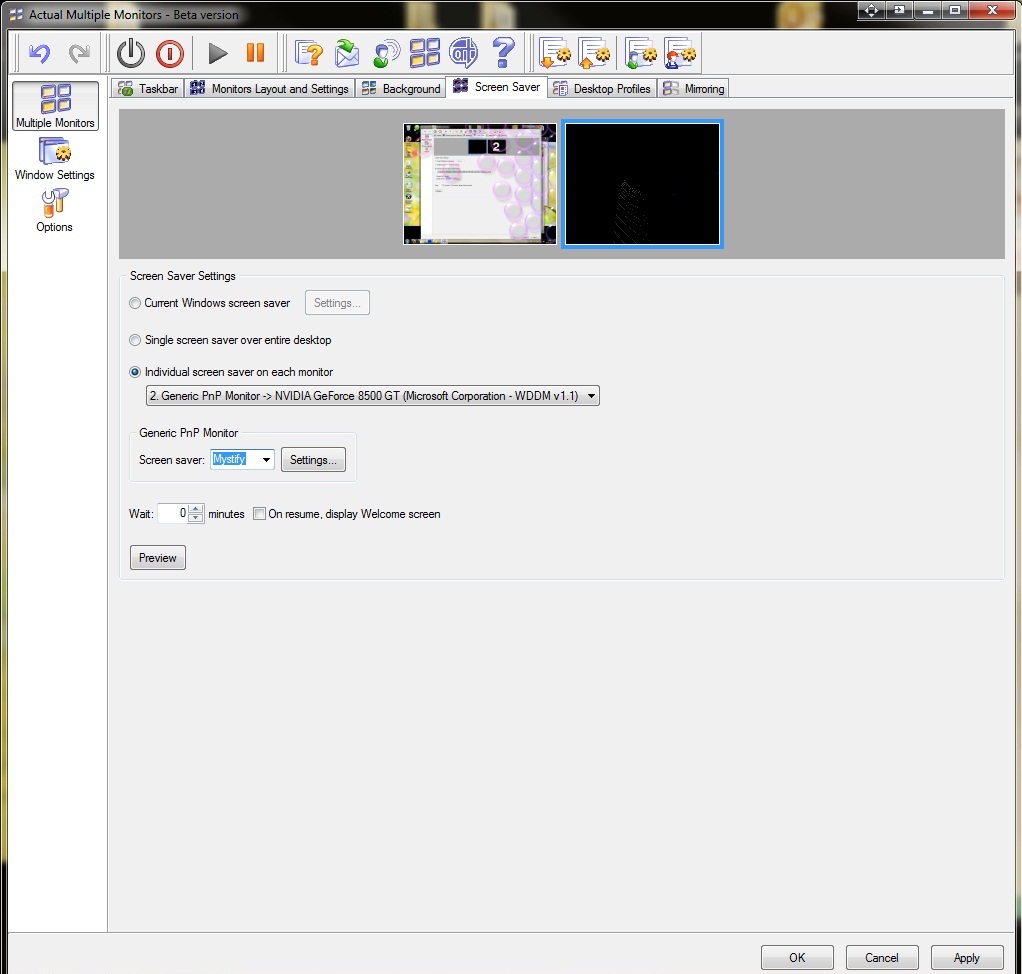Click the envelope with green arrow icon
Viewport: 1022px width, 974px height.
[347, 53]
